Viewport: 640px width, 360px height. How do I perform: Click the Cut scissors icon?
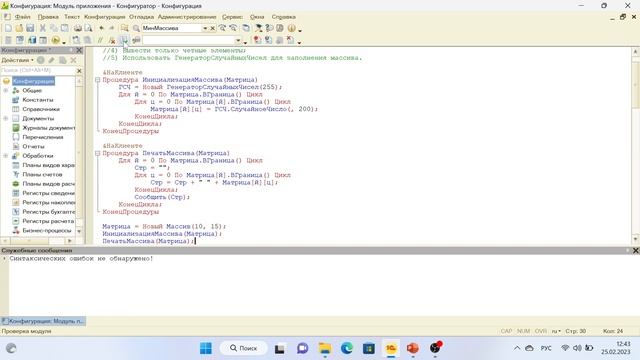(42, 28)
